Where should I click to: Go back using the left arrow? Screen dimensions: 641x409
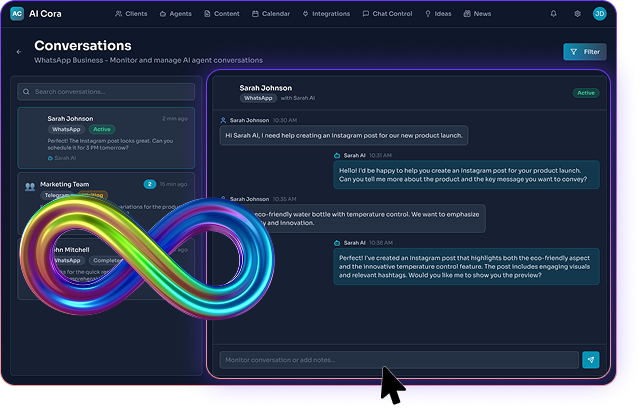(x=18, y=51)
